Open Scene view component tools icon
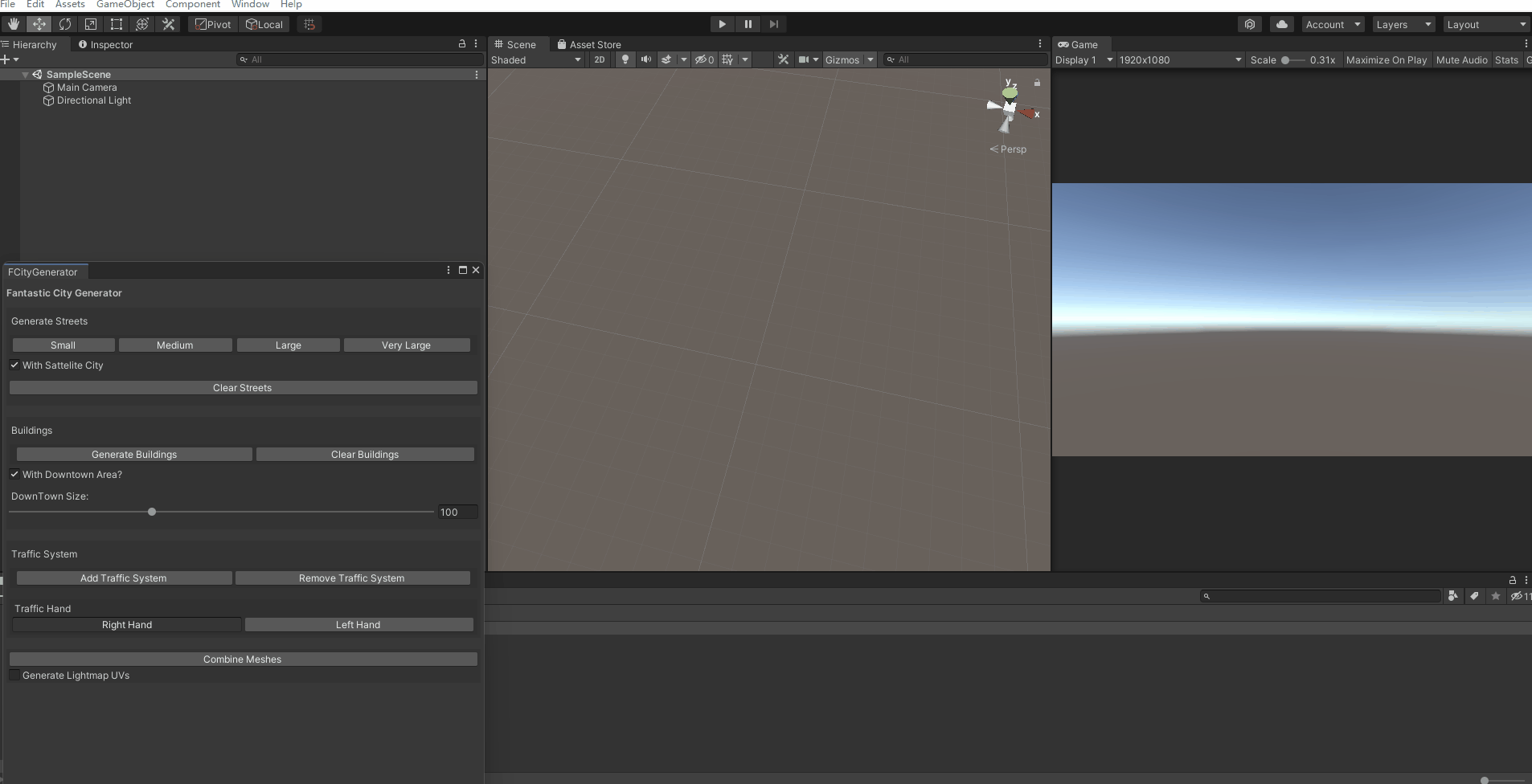The image size is (1532, 784). pos(784,59)
